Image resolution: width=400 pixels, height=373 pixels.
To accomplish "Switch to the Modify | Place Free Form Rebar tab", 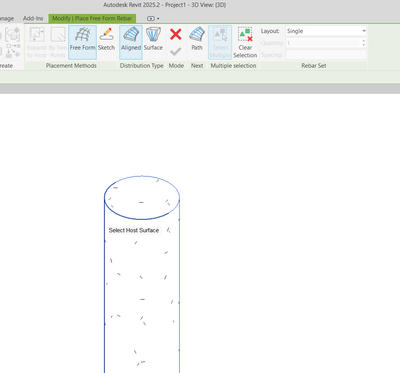I will click(x=92, y=18).
